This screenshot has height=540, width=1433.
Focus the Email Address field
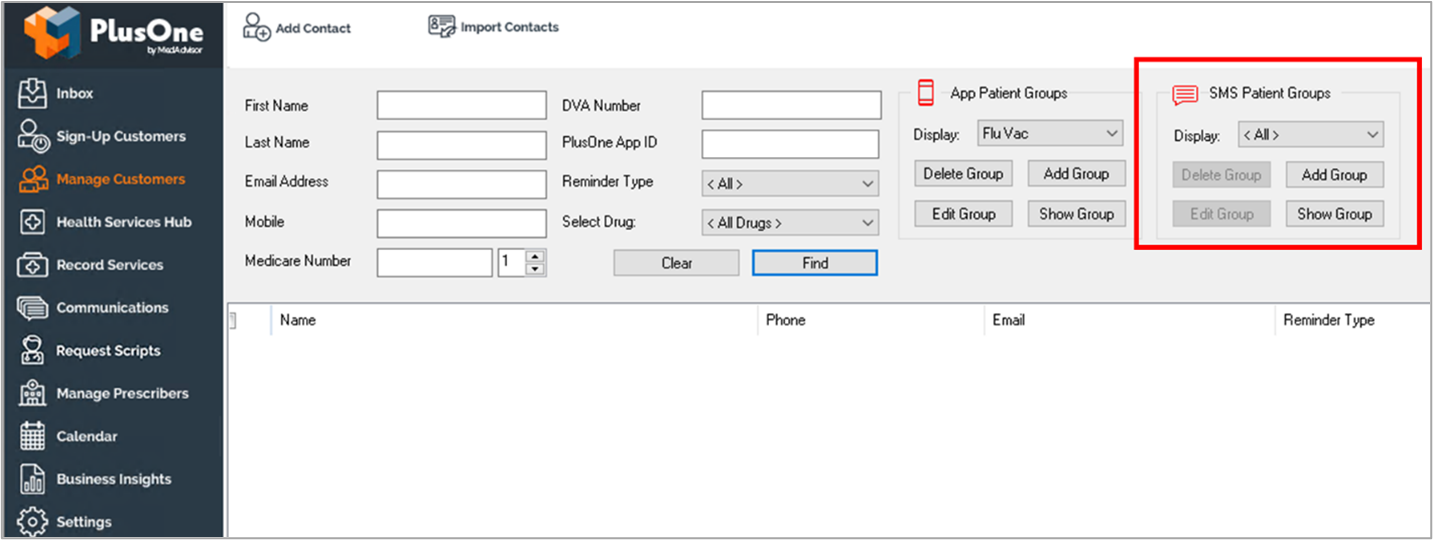tap(462, 184)
